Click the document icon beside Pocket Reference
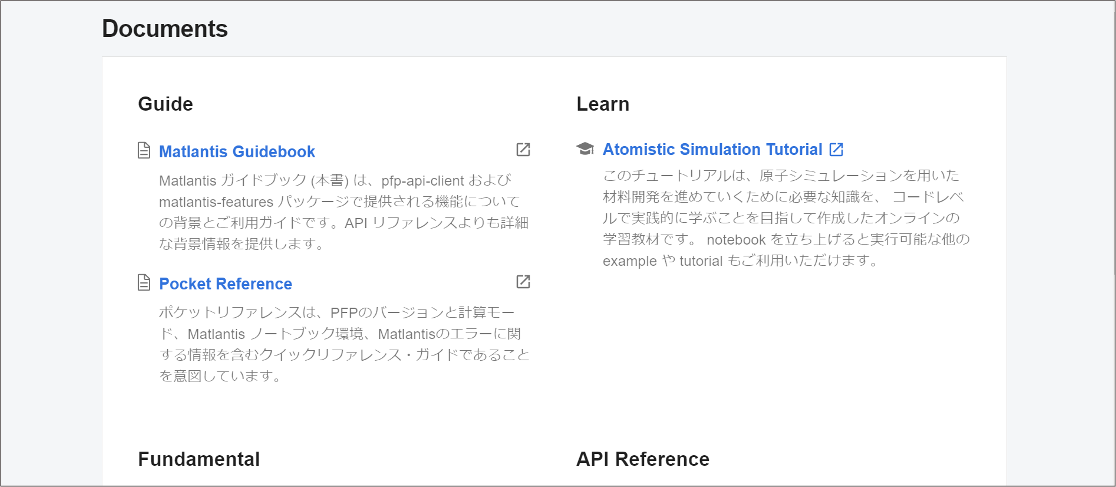 (144, 283)
